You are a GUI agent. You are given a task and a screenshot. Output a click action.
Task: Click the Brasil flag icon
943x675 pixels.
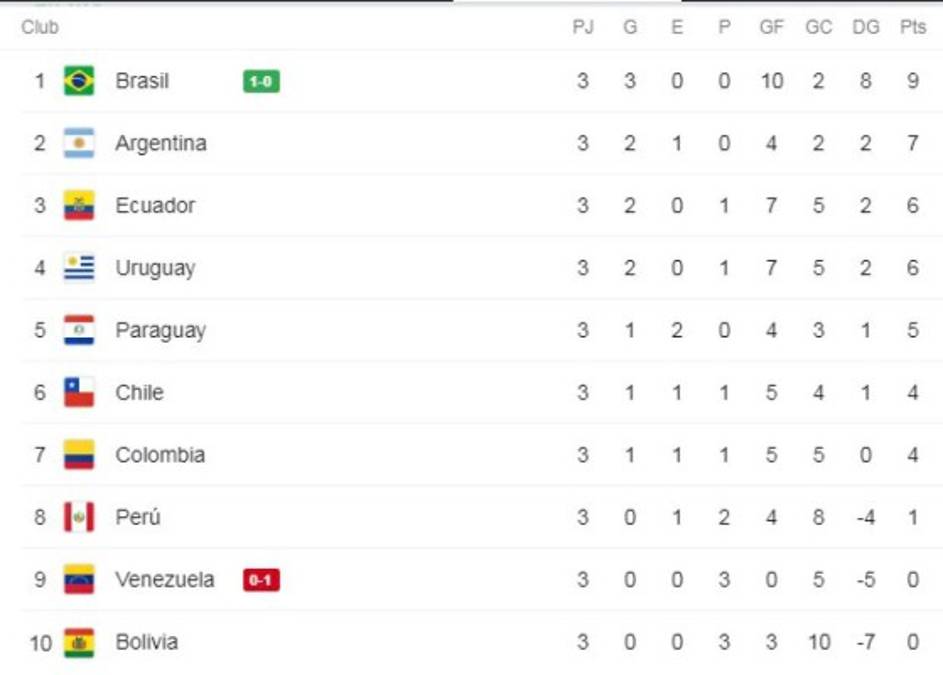point(79,80)
